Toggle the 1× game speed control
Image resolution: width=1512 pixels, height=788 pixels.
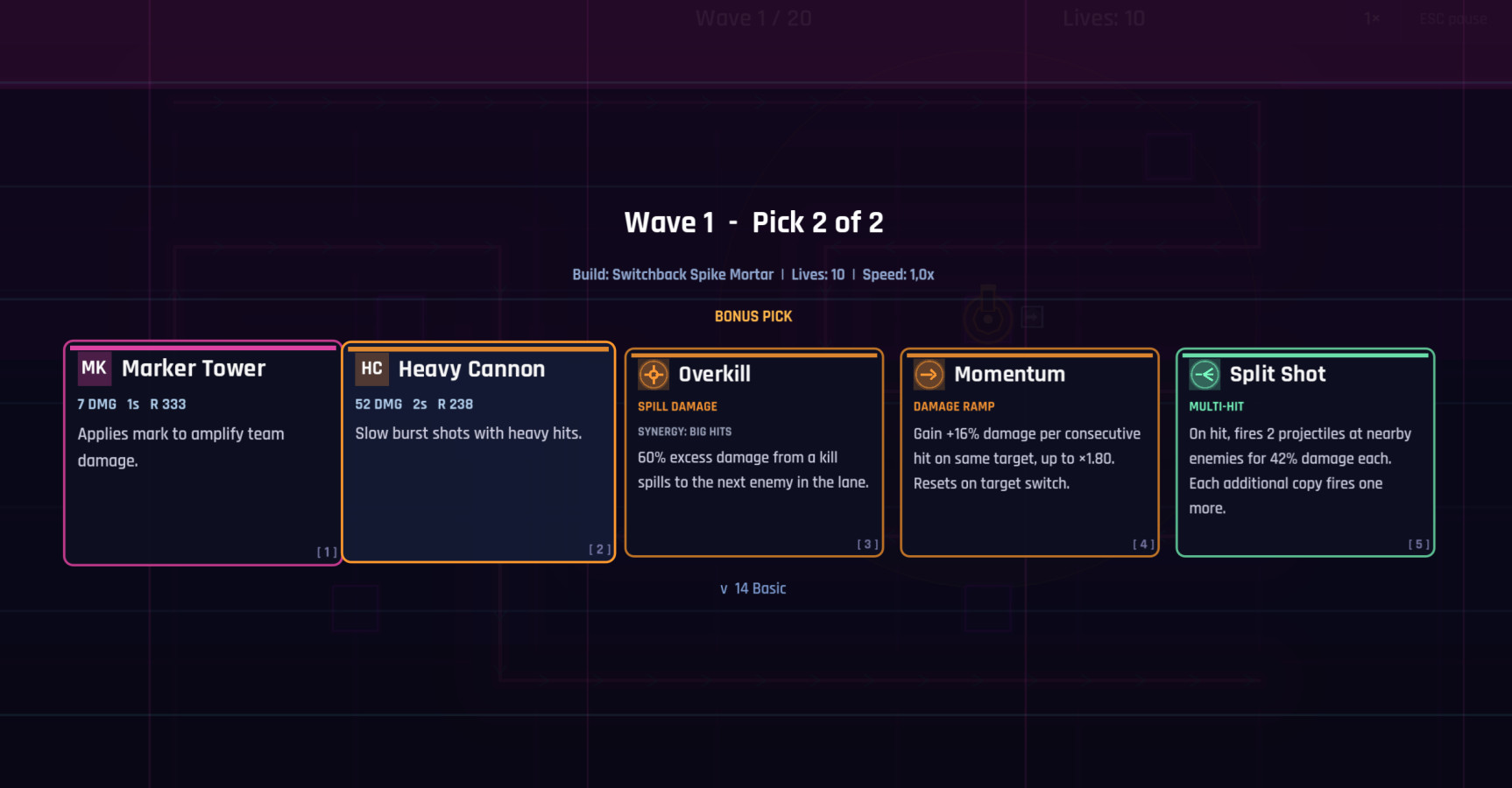click(x=1372, y=18)
